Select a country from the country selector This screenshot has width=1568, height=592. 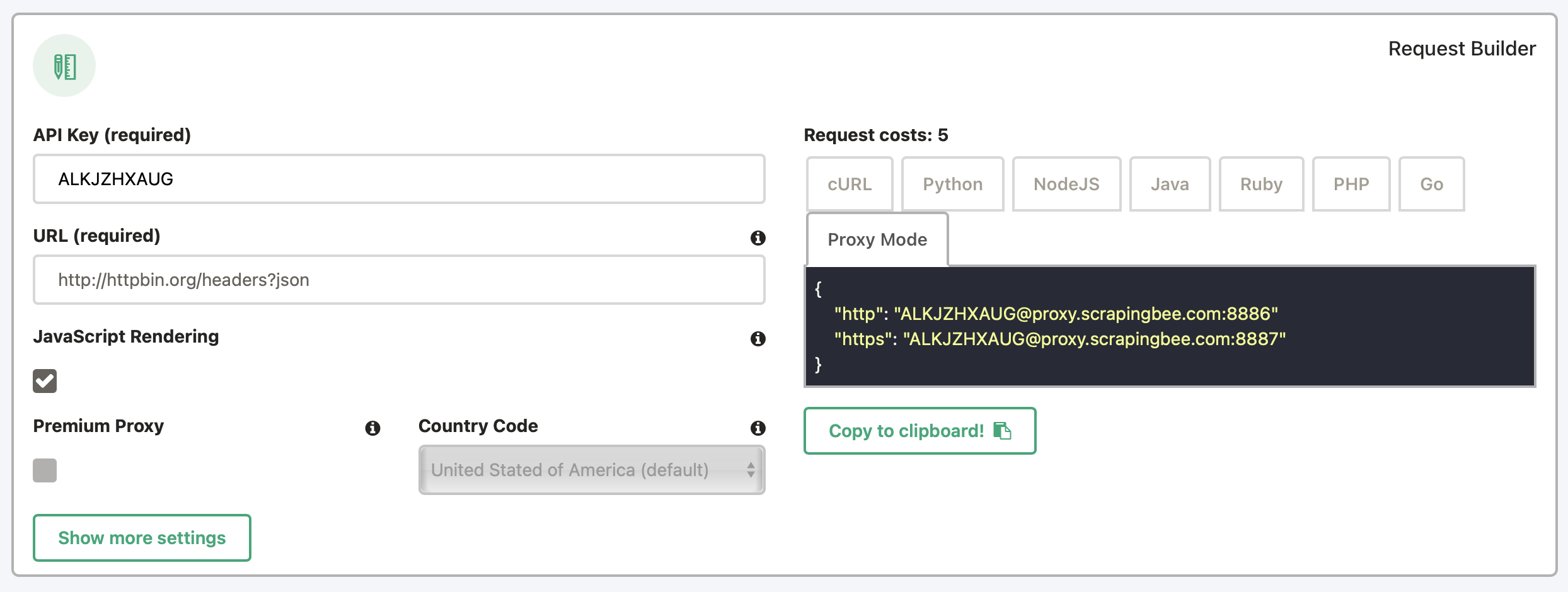pos(591,470)
